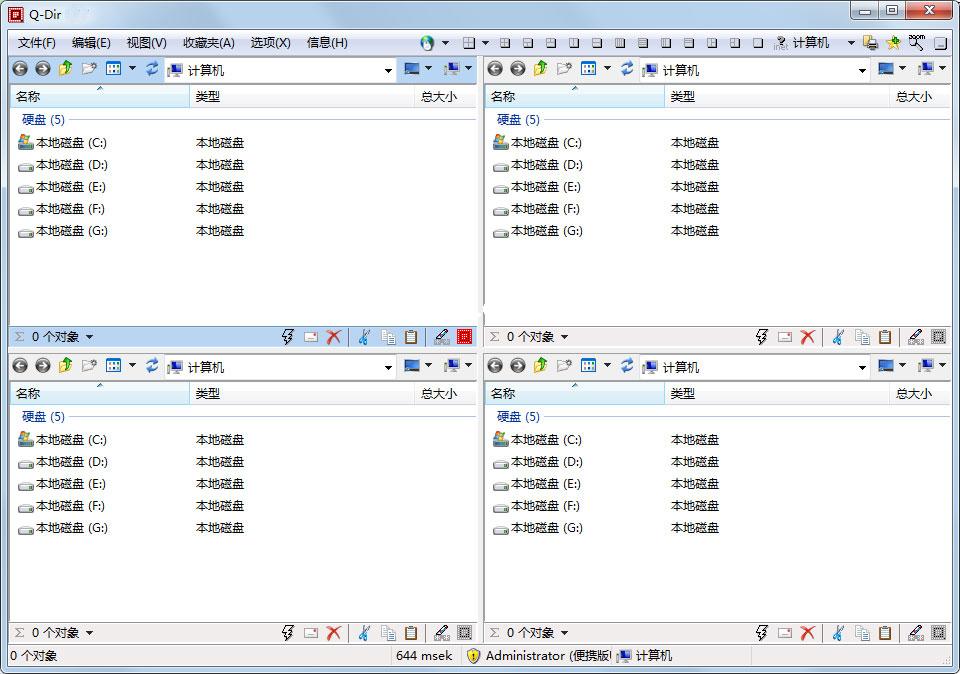Click the clipboard paste icon in the top-right pane
960x674 pixels.
click(x=885, y=337)
